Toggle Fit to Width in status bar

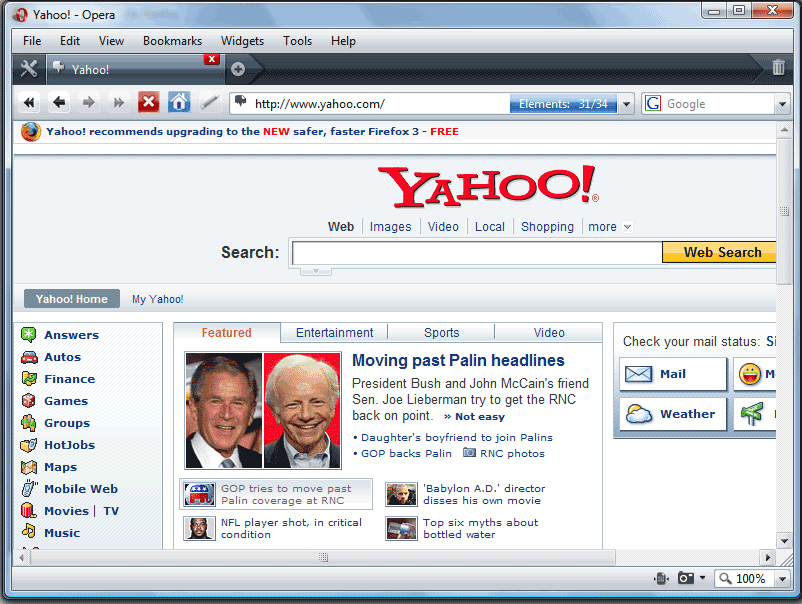point(661,579)
